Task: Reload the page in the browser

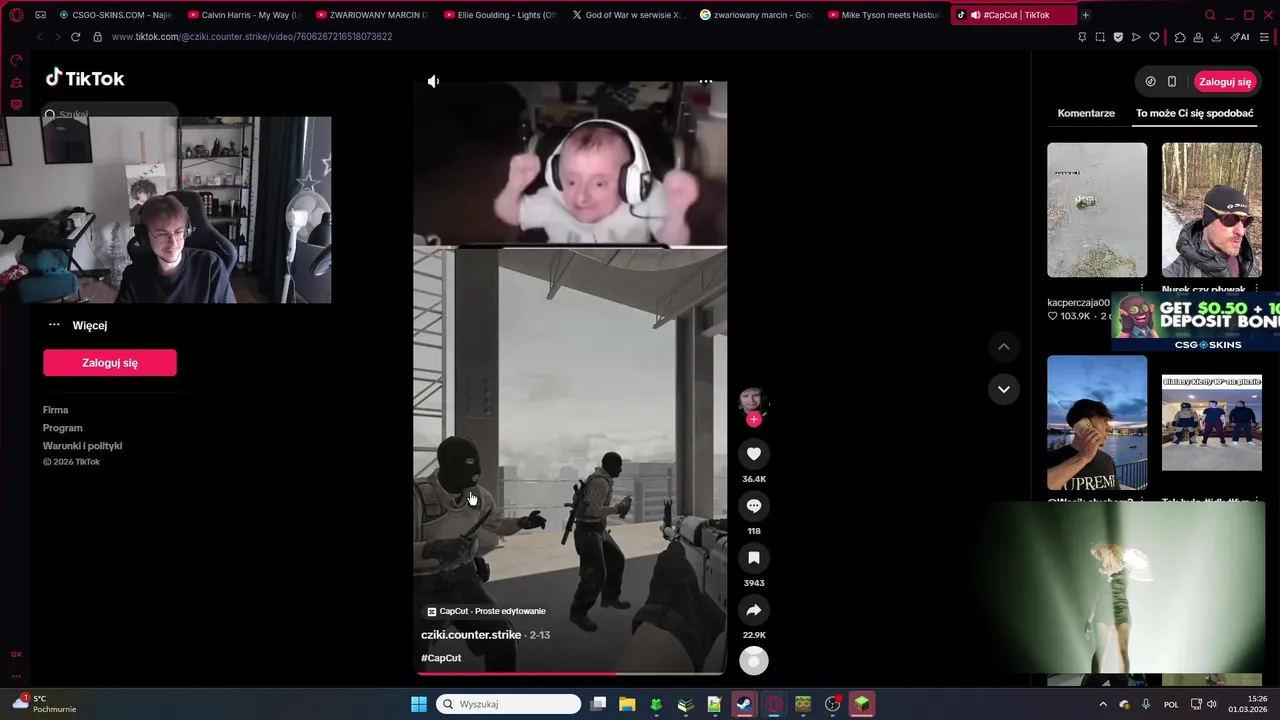Action: click(x=75, y=37)
